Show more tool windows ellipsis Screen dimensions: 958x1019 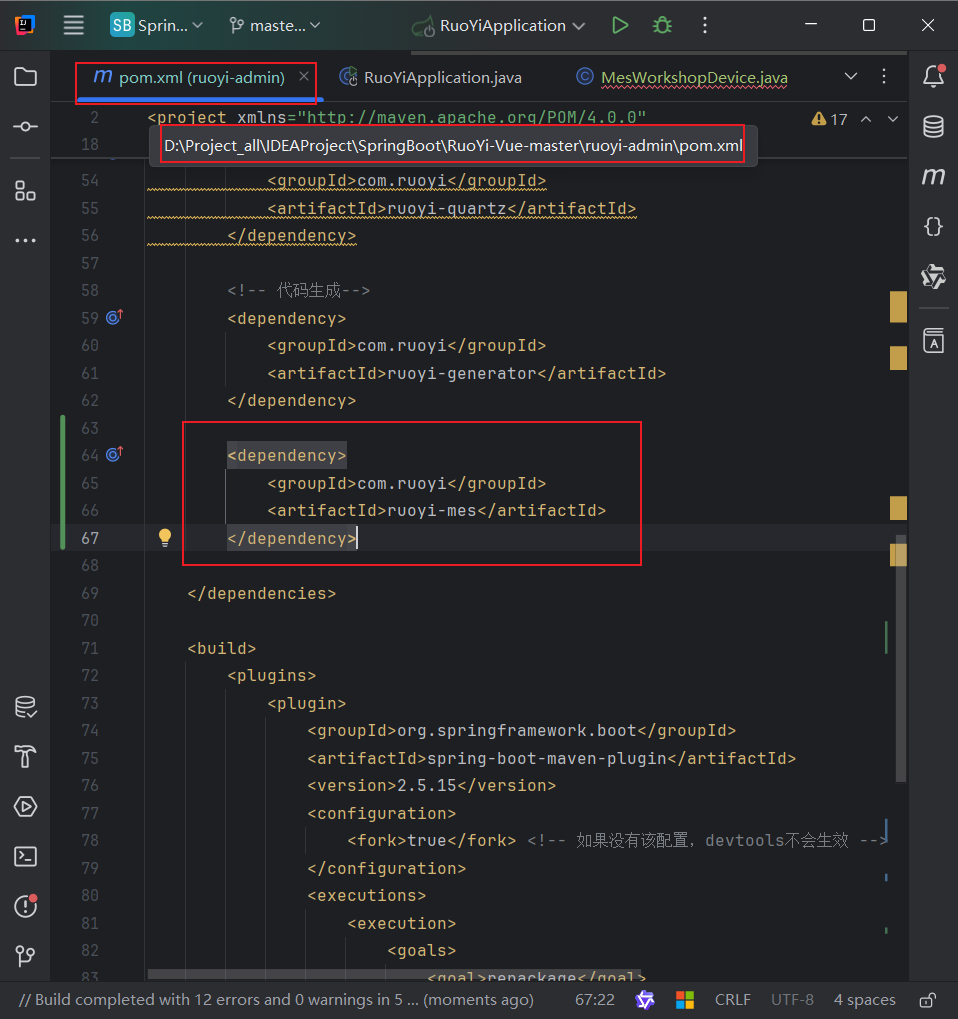[x=25, y=240]
